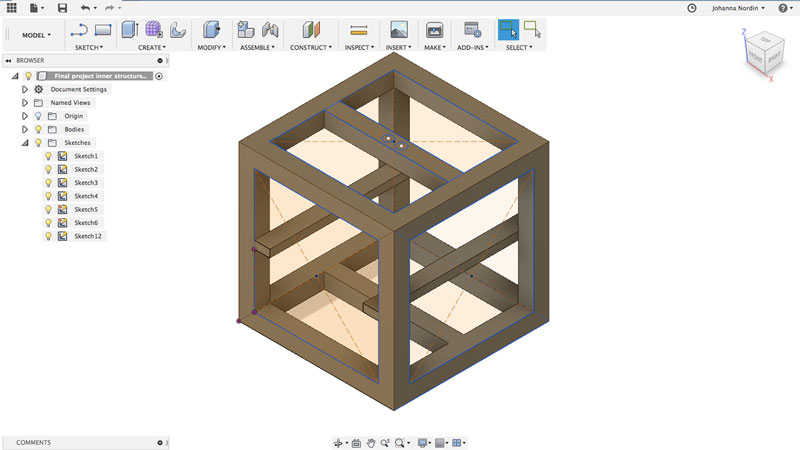Expand the Named Views node
Viewport: 800px width, 450px height.
[24, 103]
